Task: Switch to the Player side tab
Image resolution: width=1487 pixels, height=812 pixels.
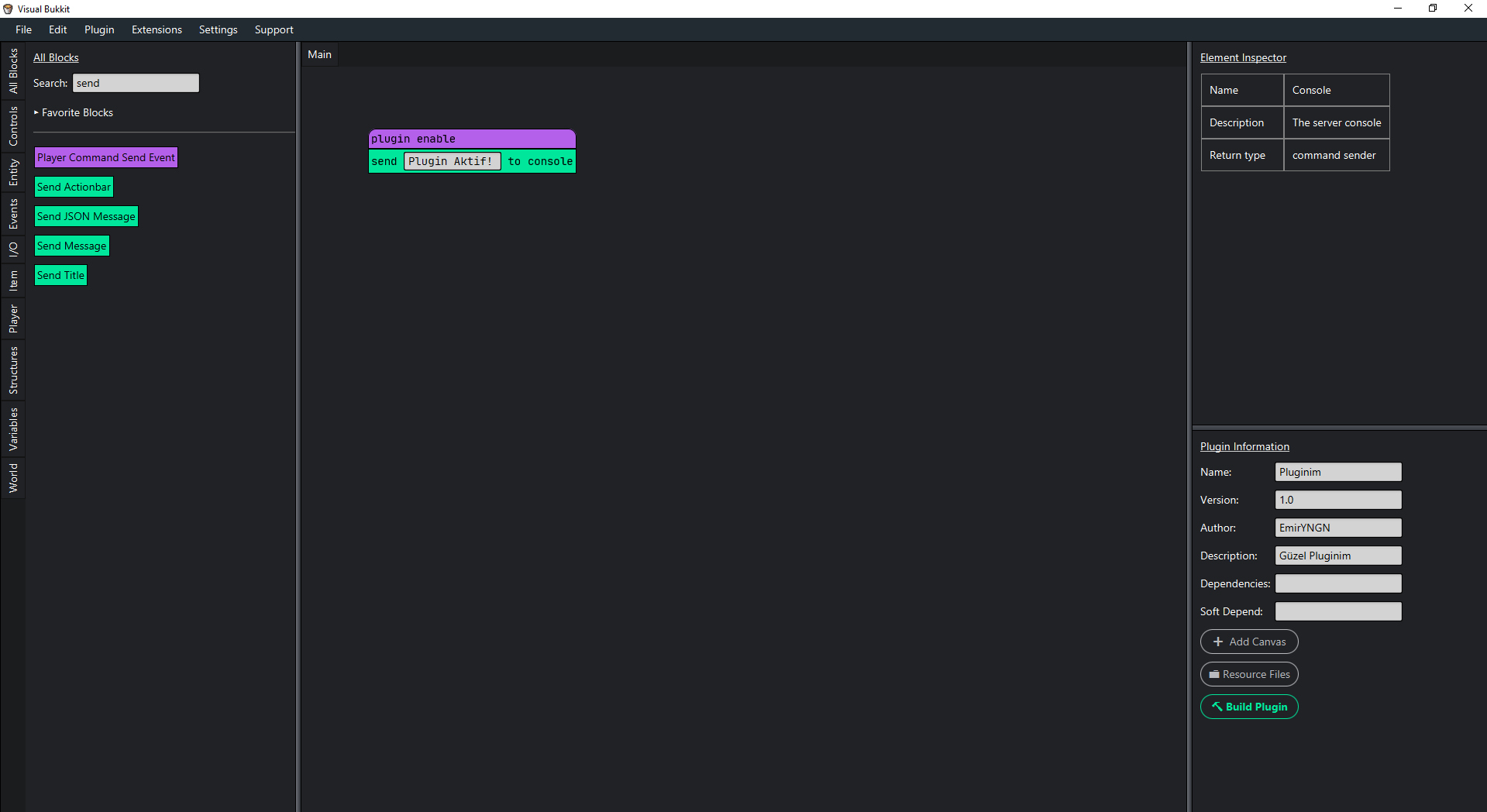Action: [x=13, y=318]
